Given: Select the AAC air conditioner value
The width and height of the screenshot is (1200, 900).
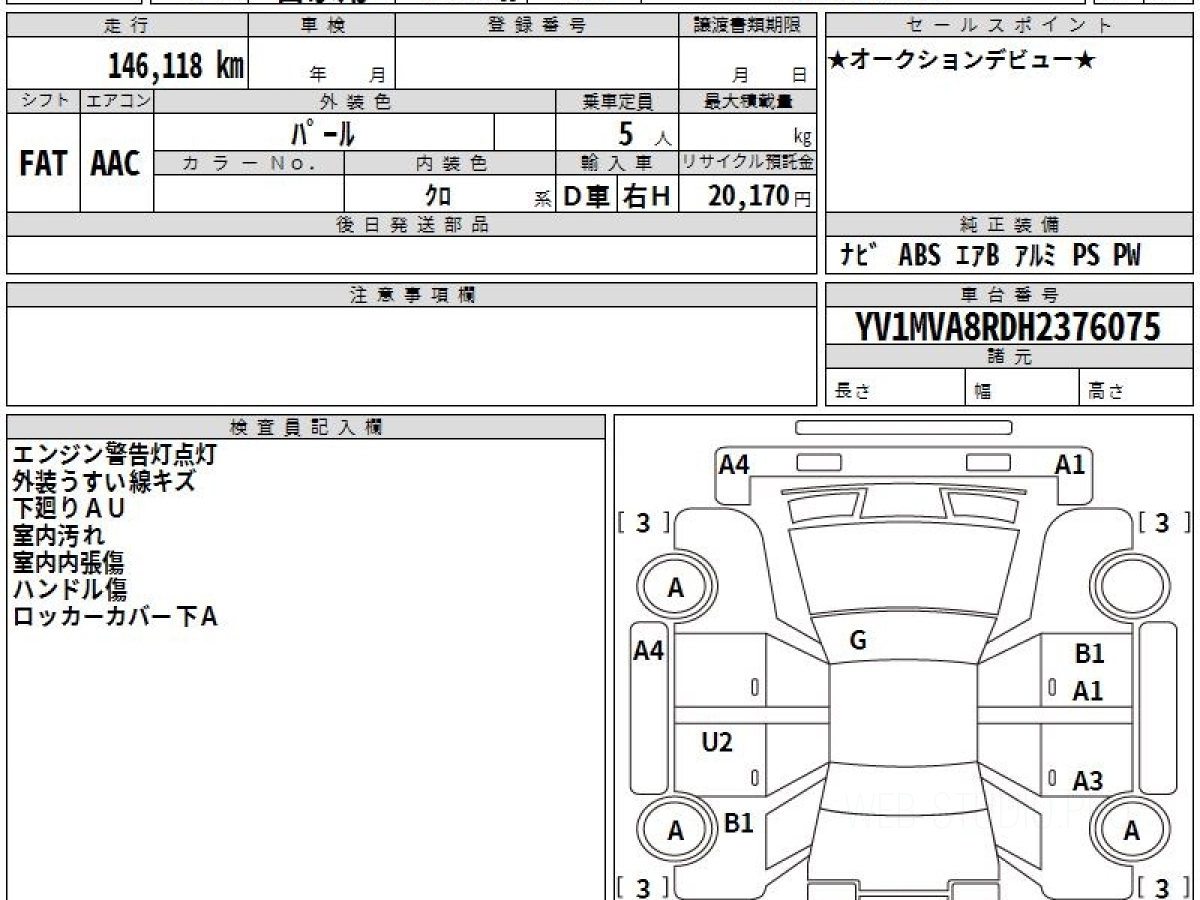Looking at the screenshot, I should [x=116, y=164].
